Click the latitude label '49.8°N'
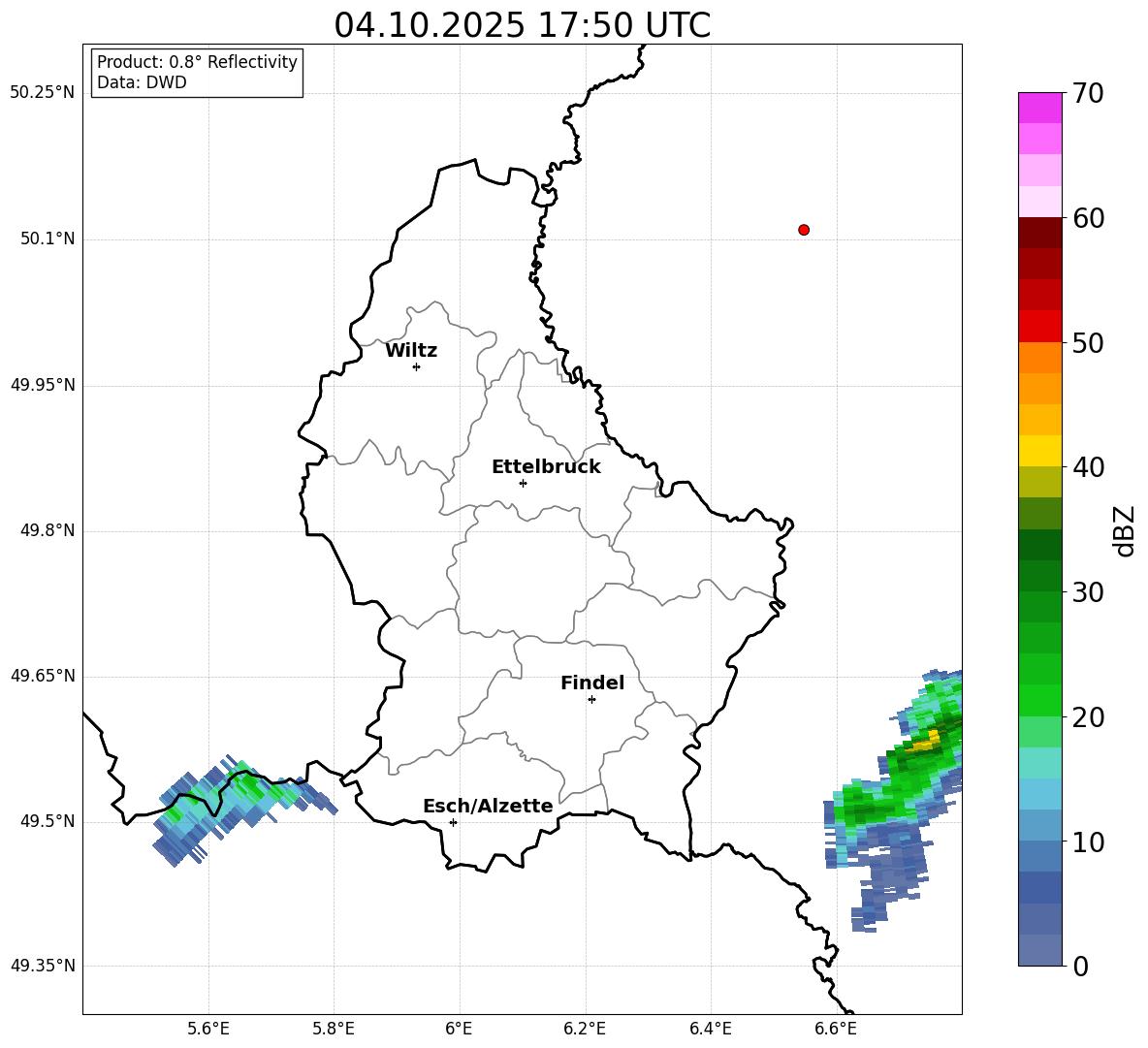This screenshot has height=1048, width=1148. 48,530
